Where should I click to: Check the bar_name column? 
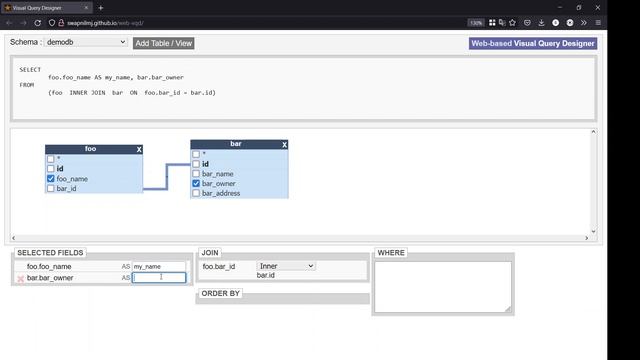click(196, 174)
